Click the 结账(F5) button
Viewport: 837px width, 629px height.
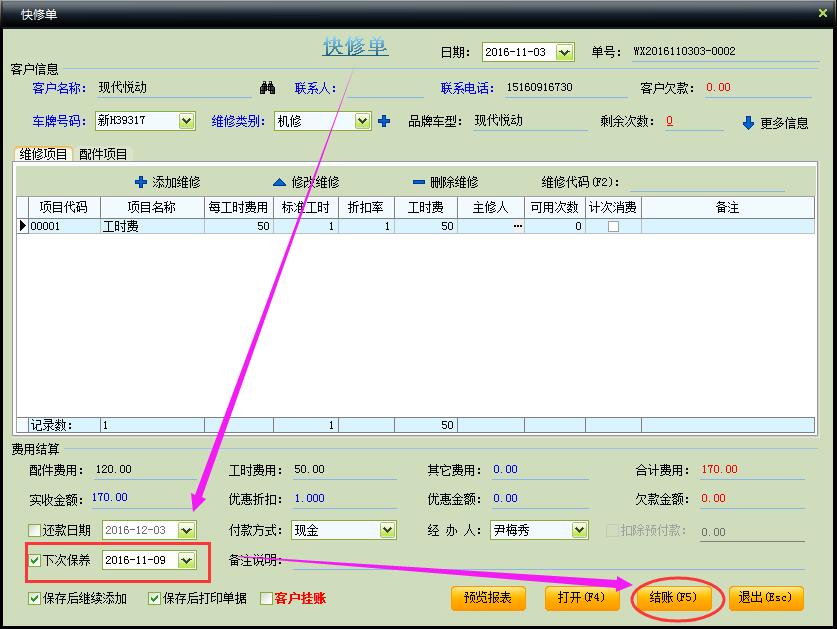click(x=673, y=597)
